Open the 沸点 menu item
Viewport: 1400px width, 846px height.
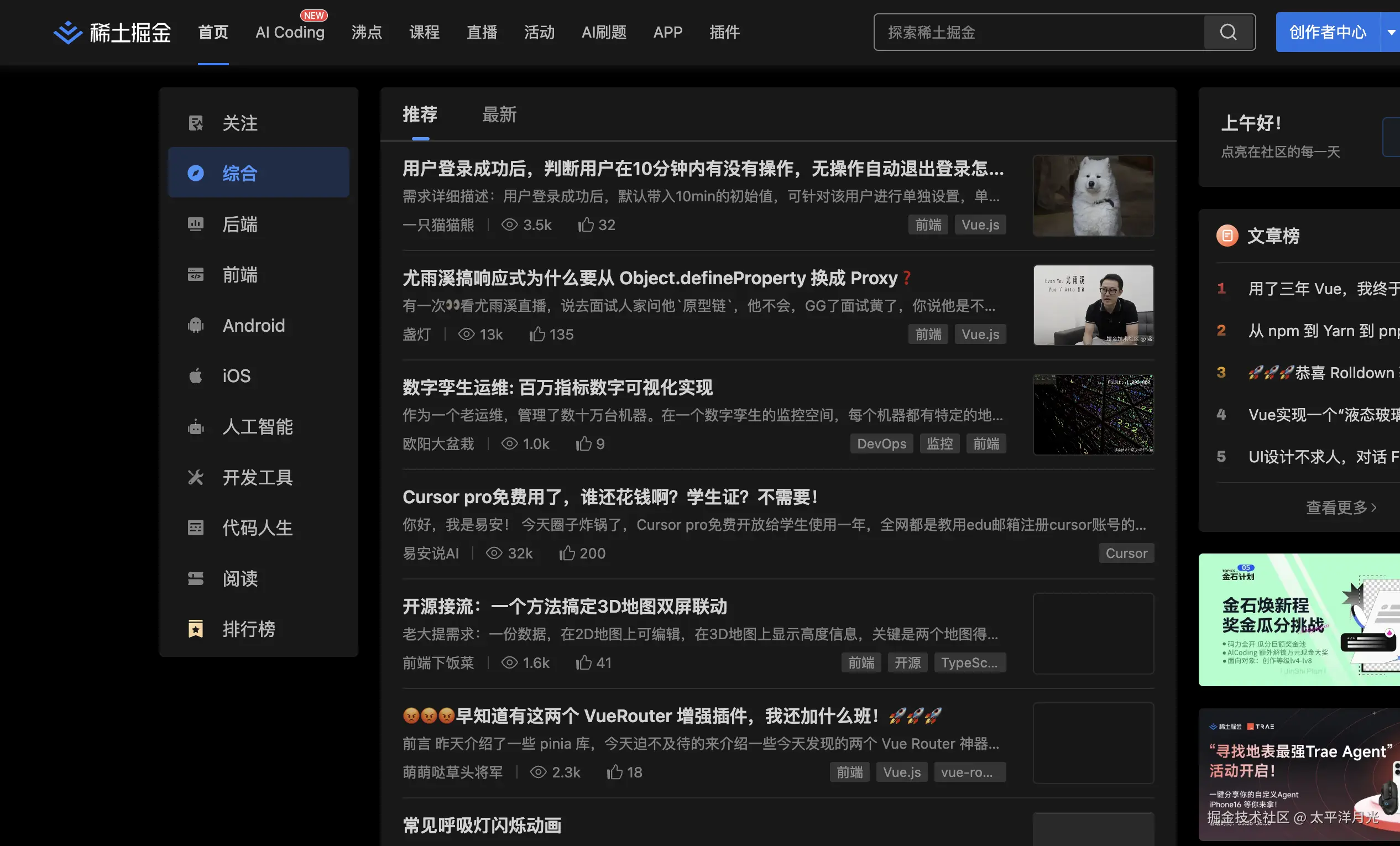click(x=367, y=33)
